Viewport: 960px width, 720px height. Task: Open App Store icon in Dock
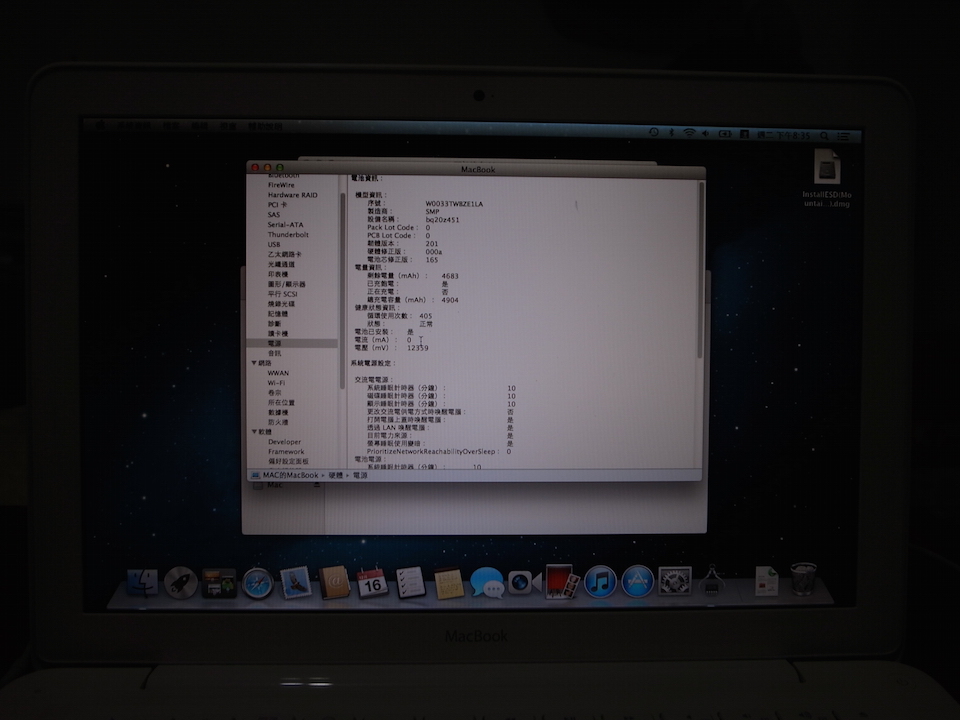637,582
